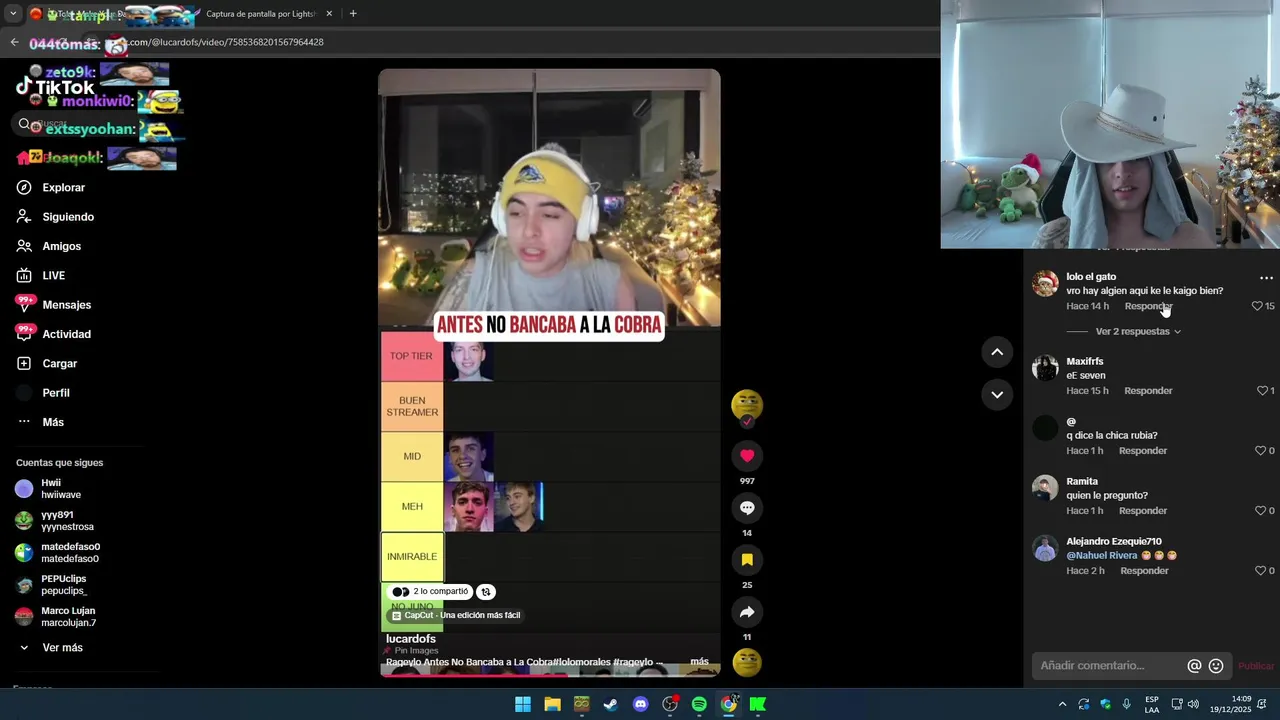
Task: Open the video author's avatar
Action: click(x=747, y=404)
